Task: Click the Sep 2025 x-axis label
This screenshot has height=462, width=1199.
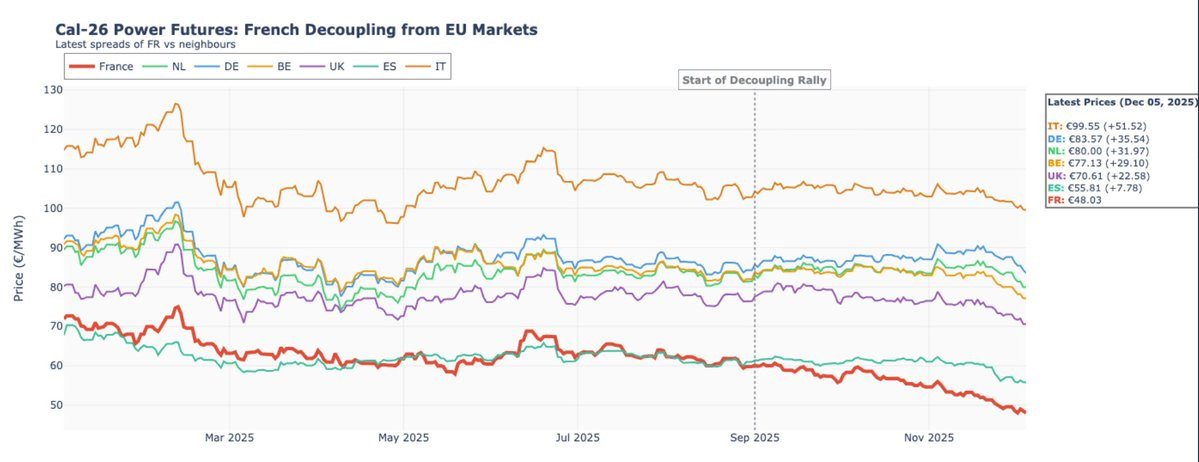Action: tap(754, 437)
